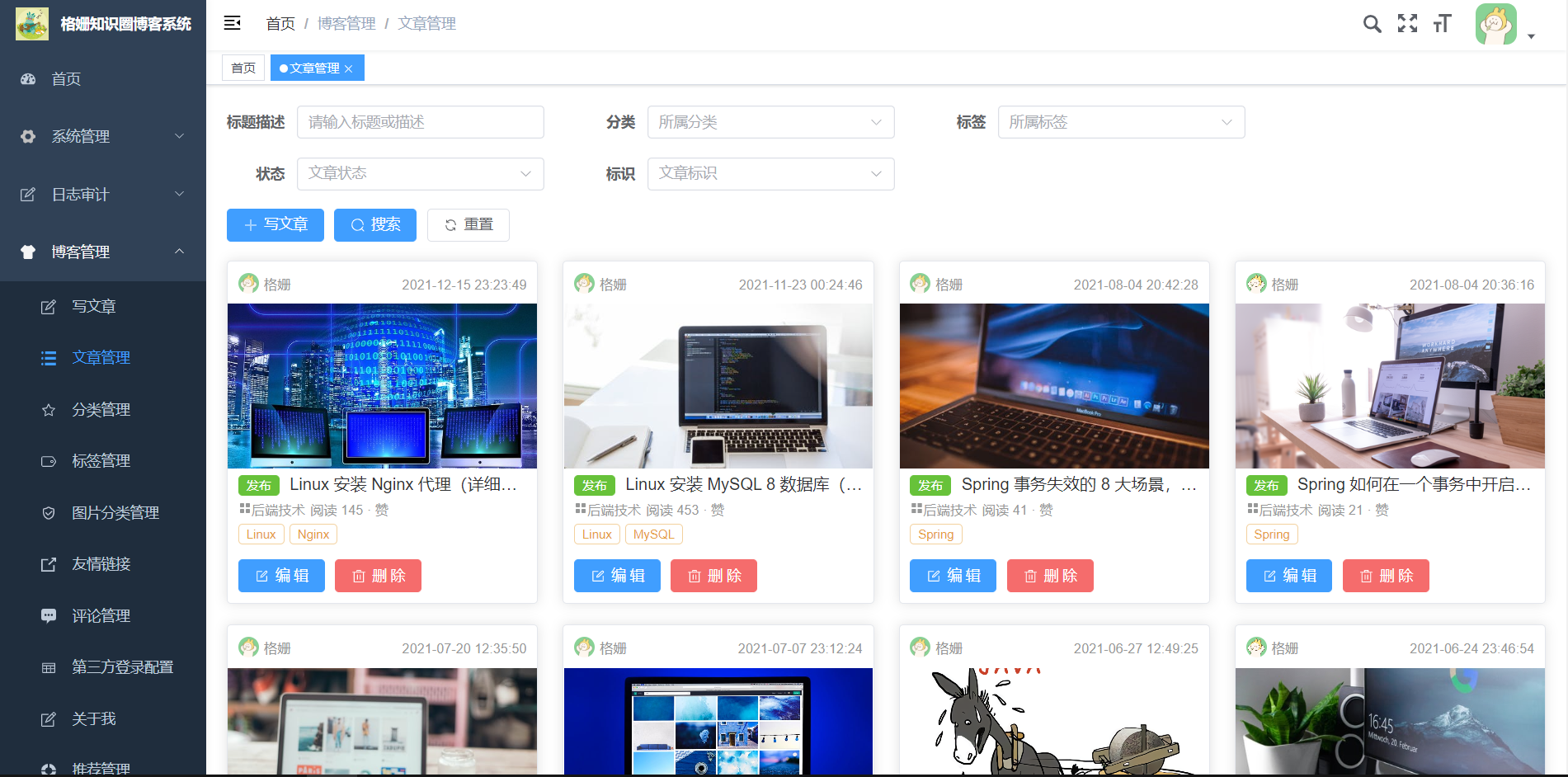The height and width of the screenshot is (777, 1568).
Task: Click 后端技术 category on the Nginx article
Action: [278, 511]
